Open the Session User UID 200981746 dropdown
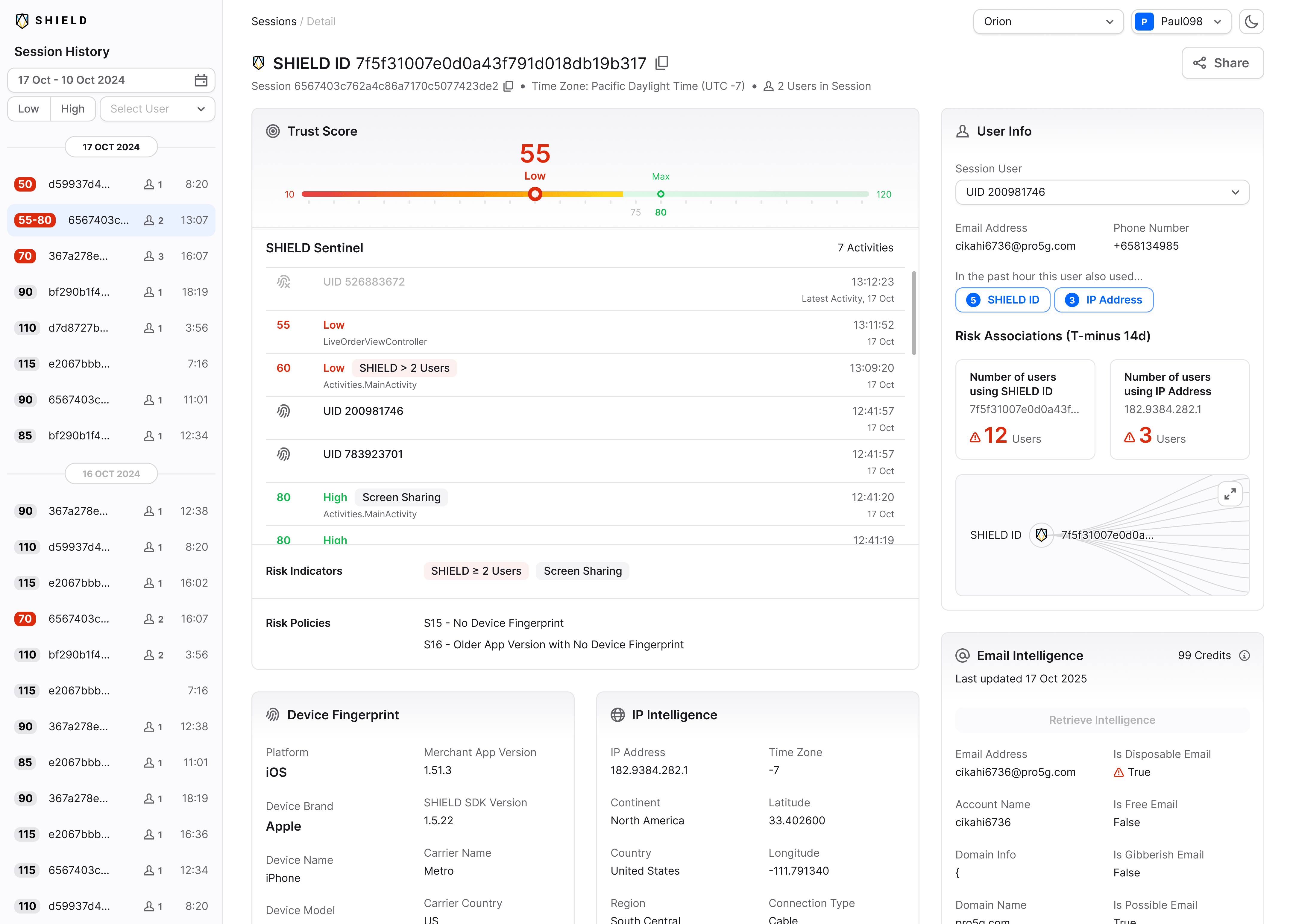This screenshot has height=924, width=1293. point(1102,192)
